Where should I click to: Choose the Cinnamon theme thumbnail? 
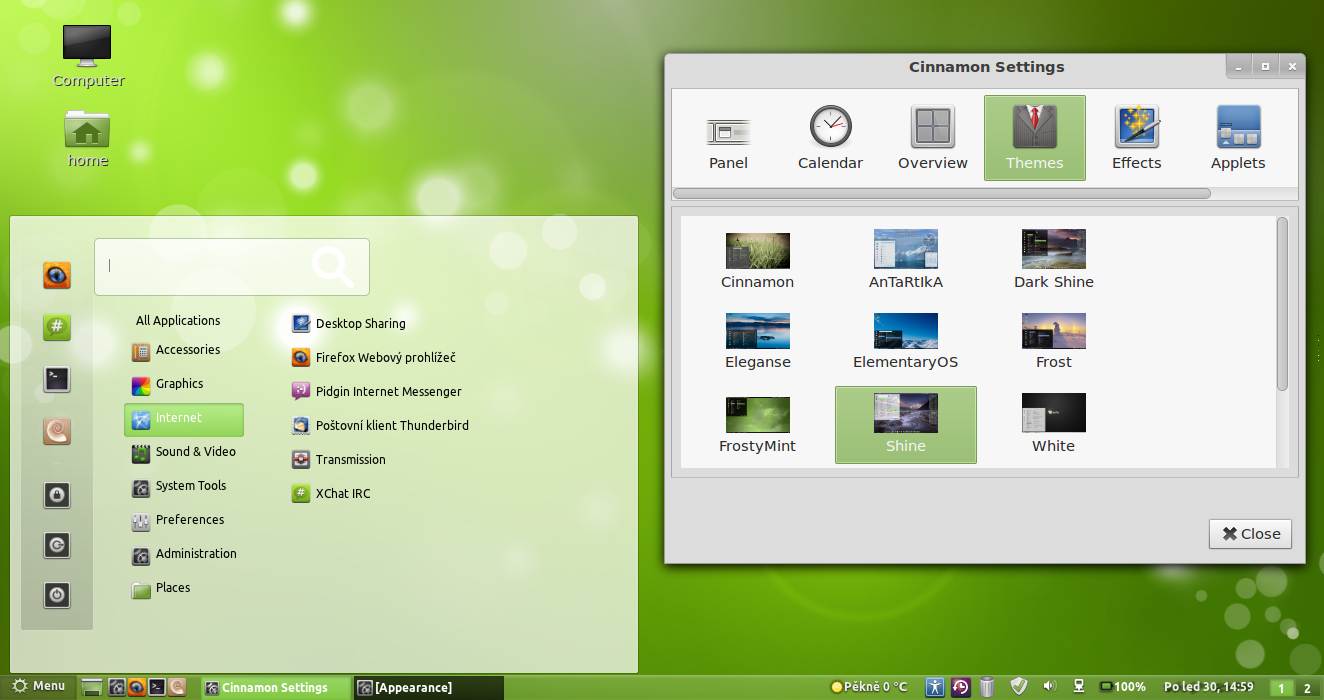pyautogui.click(x=757, y=261)
